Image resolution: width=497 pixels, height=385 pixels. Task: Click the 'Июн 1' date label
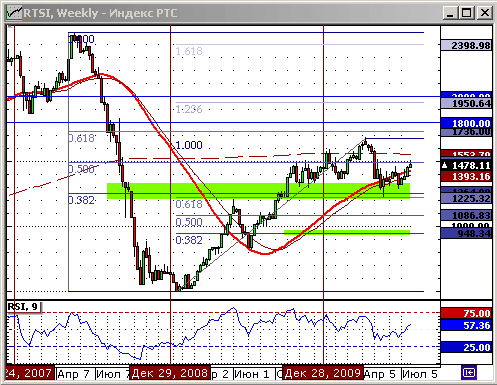[252, 374]
